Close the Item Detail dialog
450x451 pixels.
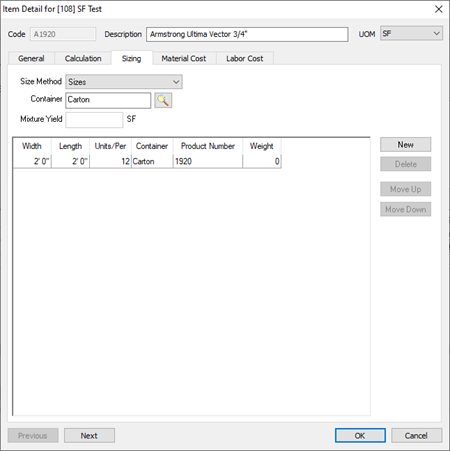(439, 9)
